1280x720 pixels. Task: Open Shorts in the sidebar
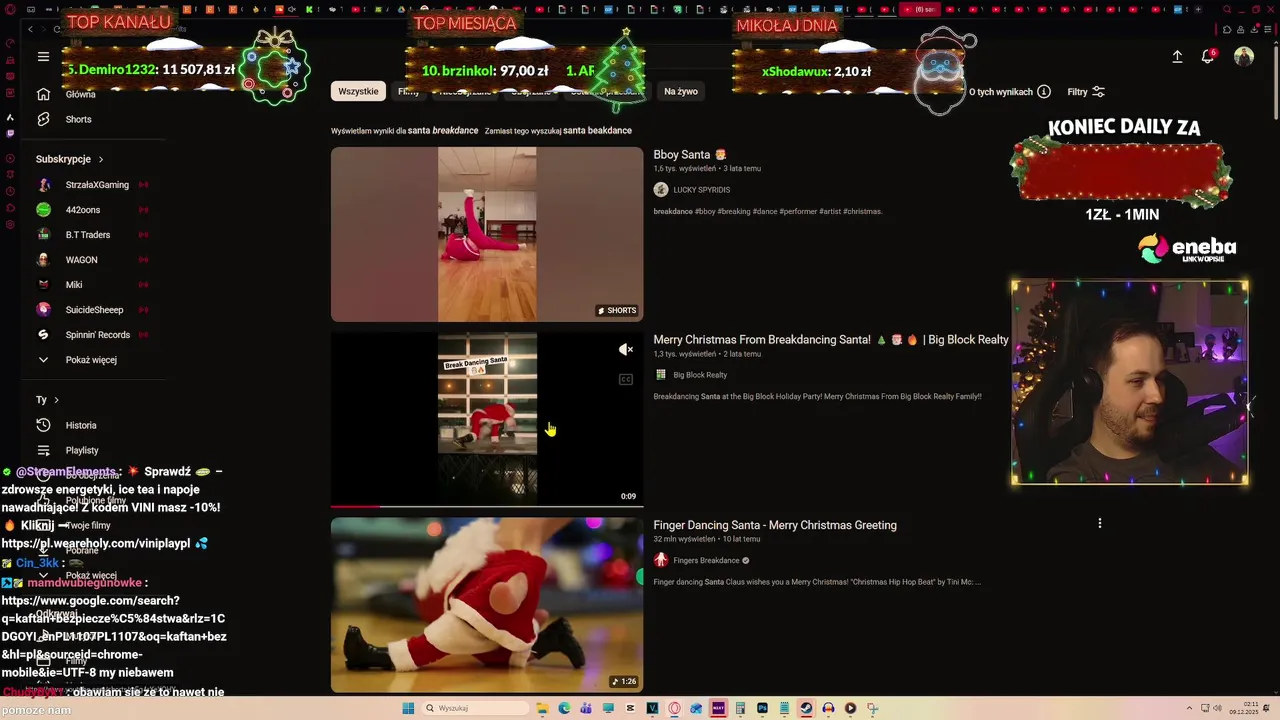tap(78, 119)
